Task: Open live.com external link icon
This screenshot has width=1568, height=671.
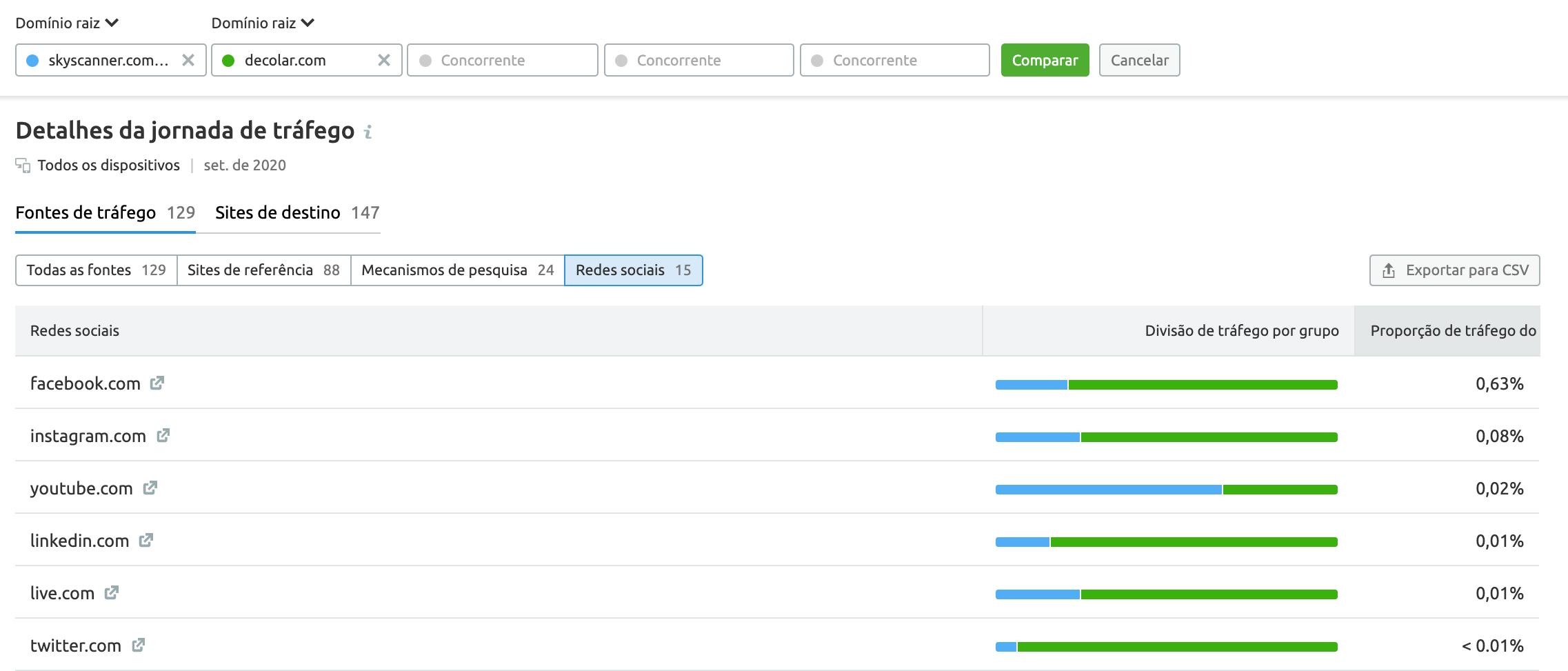Action: [x=112, y=592]
